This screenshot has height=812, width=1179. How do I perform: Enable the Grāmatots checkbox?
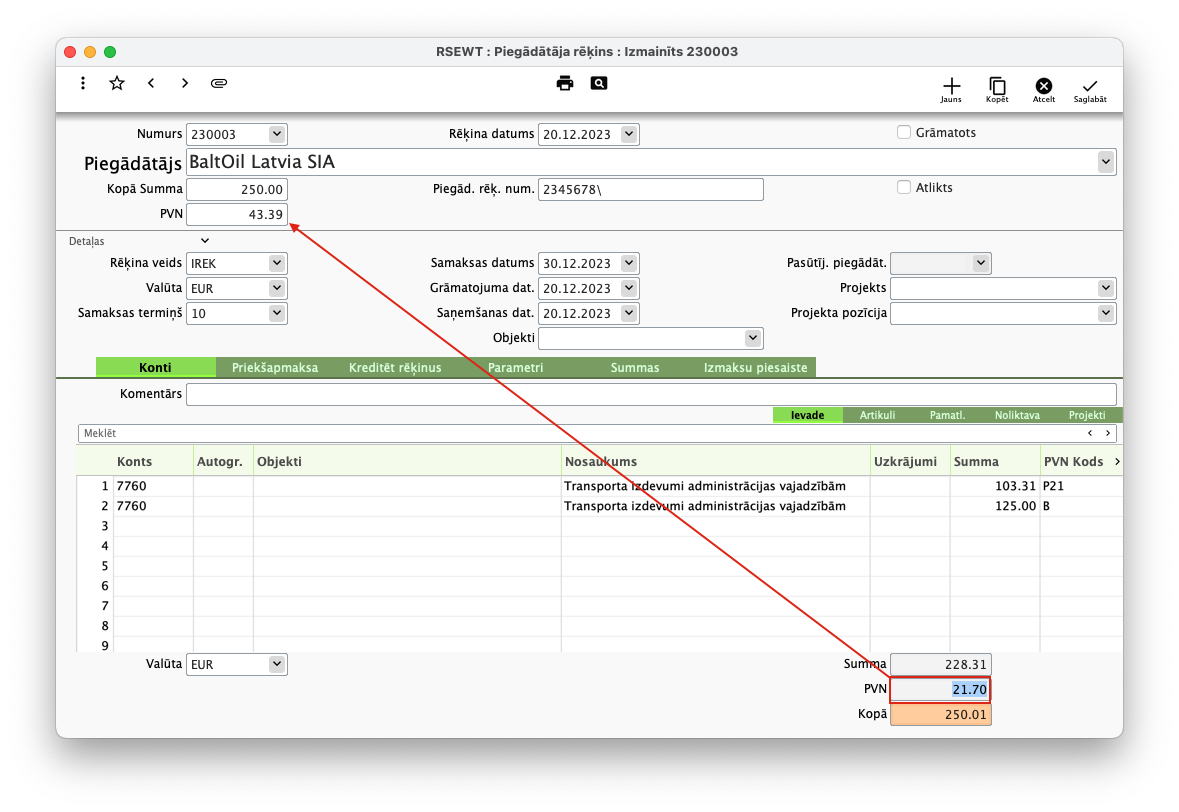click(x=904, y=133)
